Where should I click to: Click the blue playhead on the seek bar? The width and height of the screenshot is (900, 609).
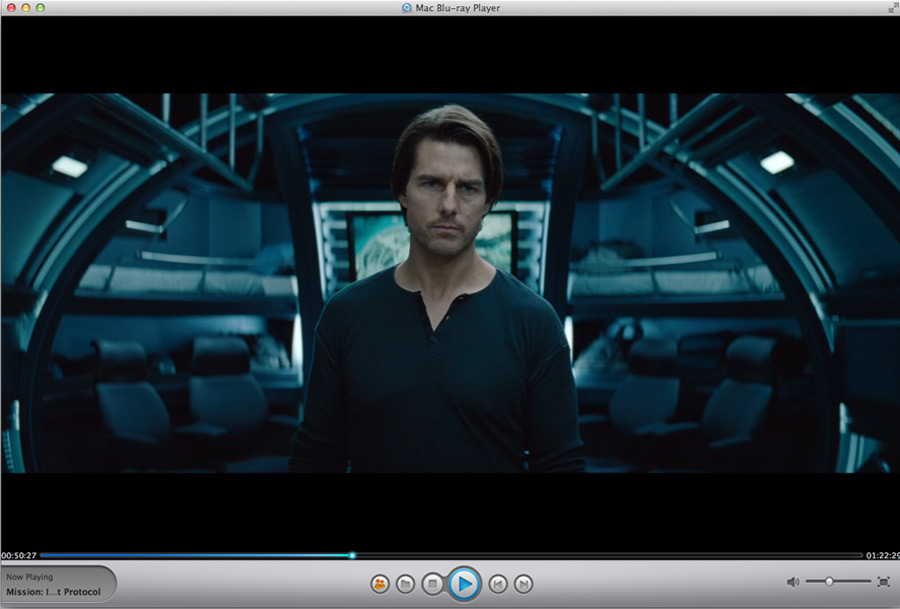point(352,555)
